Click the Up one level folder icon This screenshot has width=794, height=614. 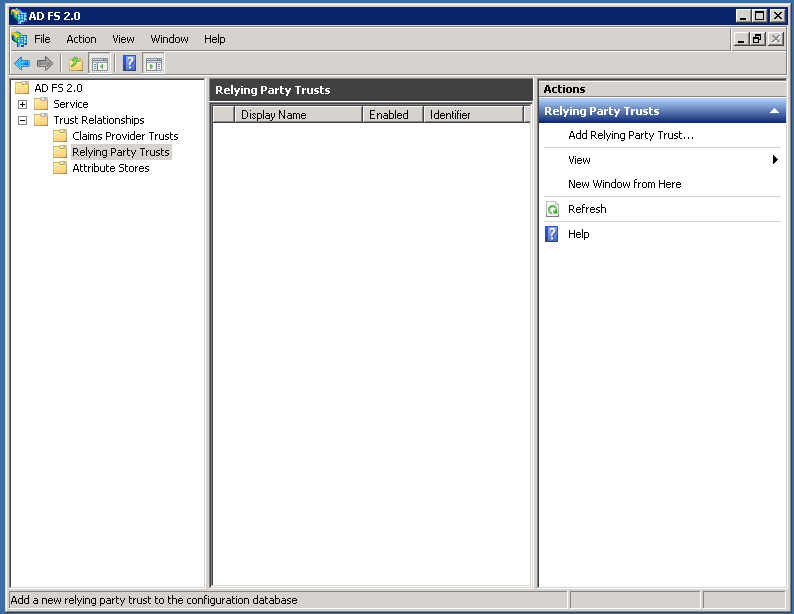[76, 64]
